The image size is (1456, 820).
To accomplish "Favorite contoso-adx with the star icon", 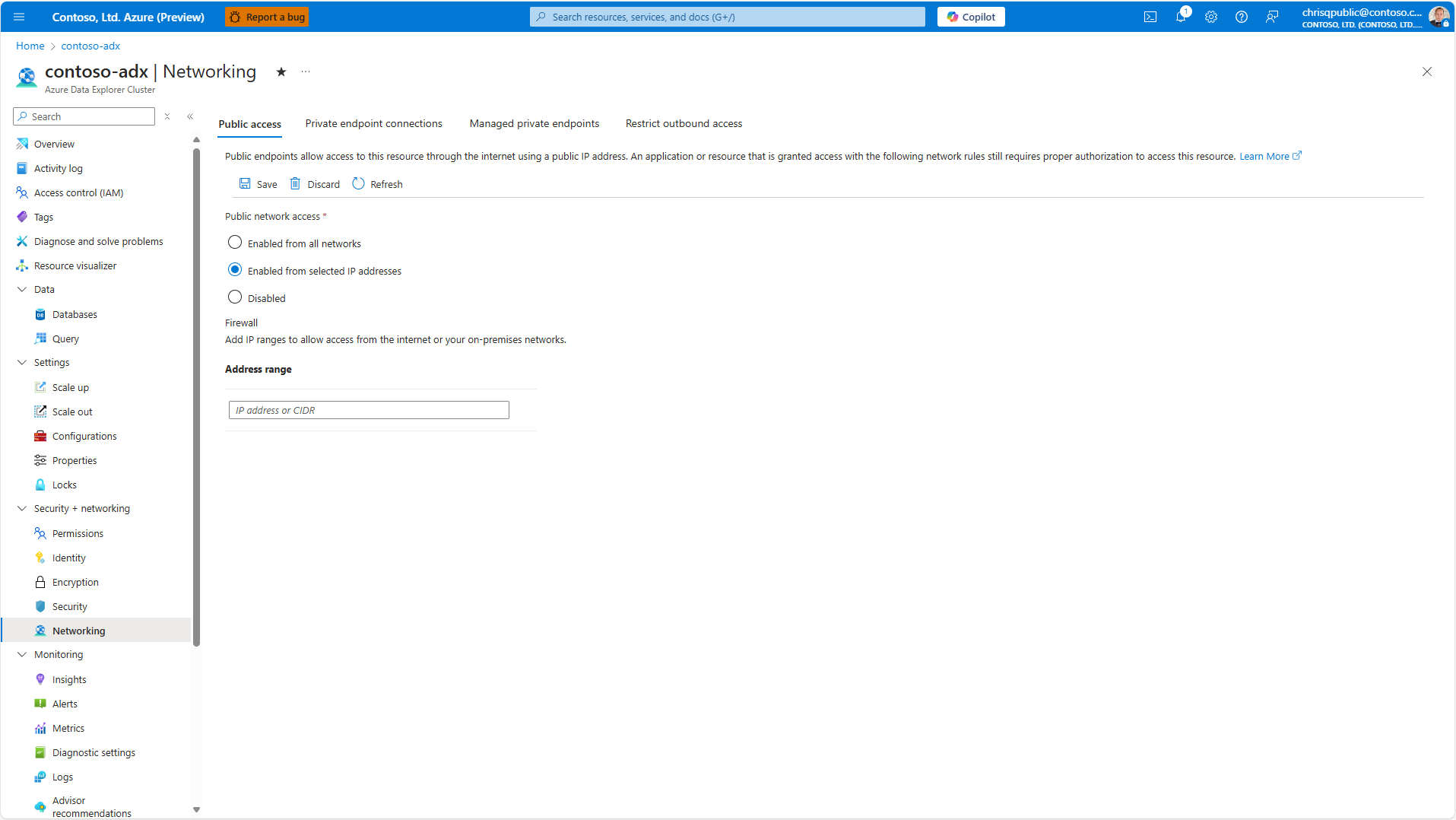I will click(281, 72).
